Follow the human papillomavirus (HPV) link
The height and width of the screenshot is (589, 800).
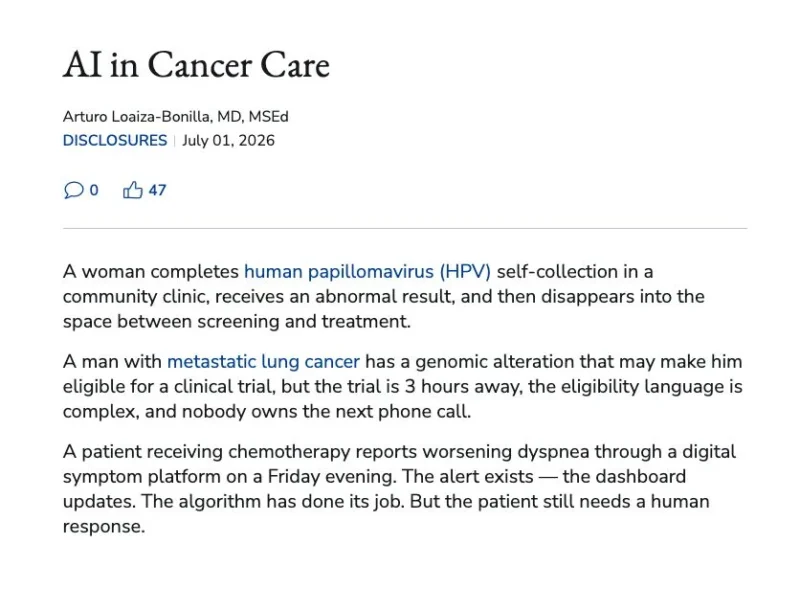[367, 272]
